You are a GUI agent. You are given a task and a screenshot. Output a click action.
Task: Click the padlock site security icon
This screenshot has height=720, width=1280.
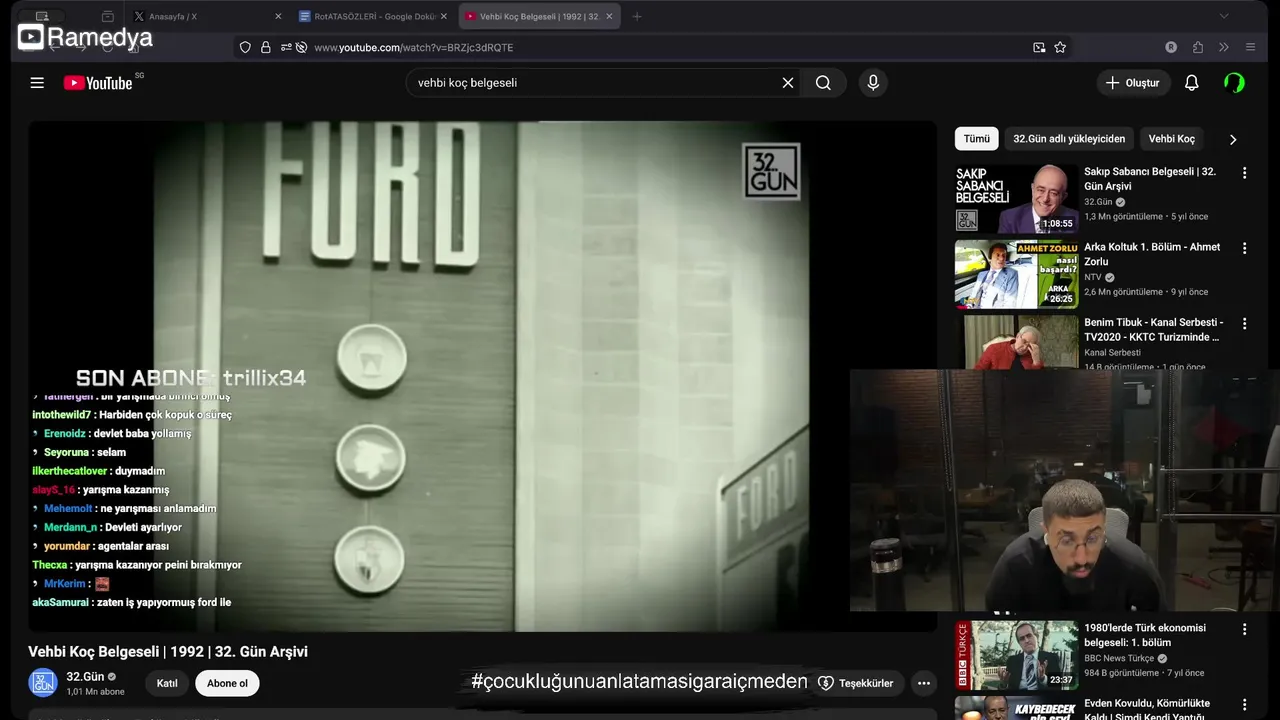[x=265, y=47]
